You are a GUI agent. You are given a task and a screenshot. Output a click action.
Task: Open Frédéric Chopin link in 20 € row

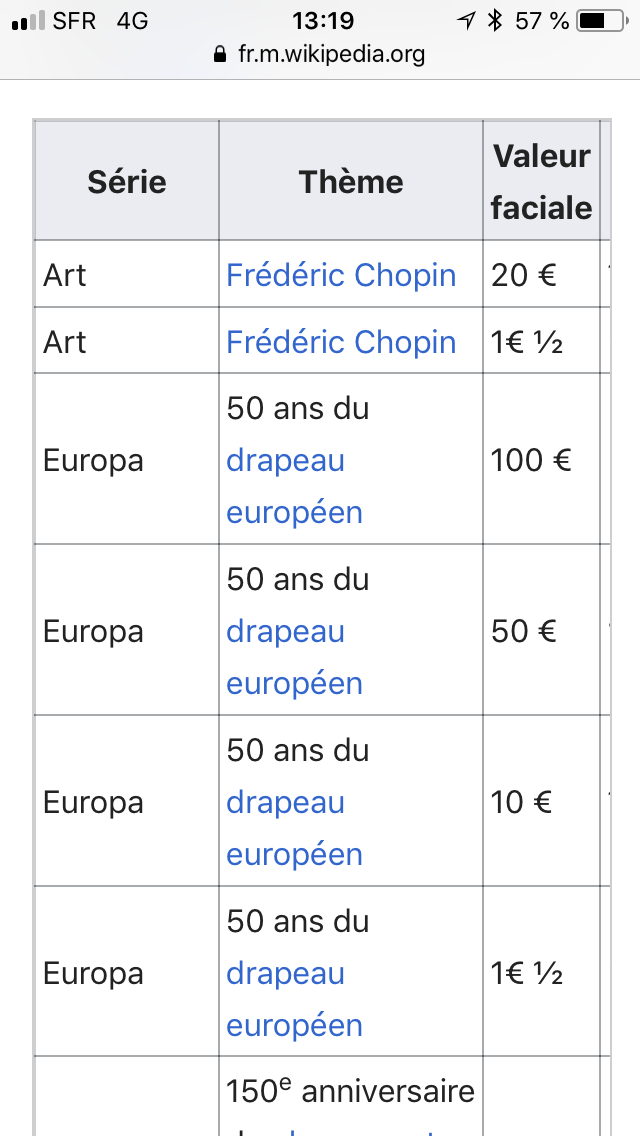[x=341, y=275]
